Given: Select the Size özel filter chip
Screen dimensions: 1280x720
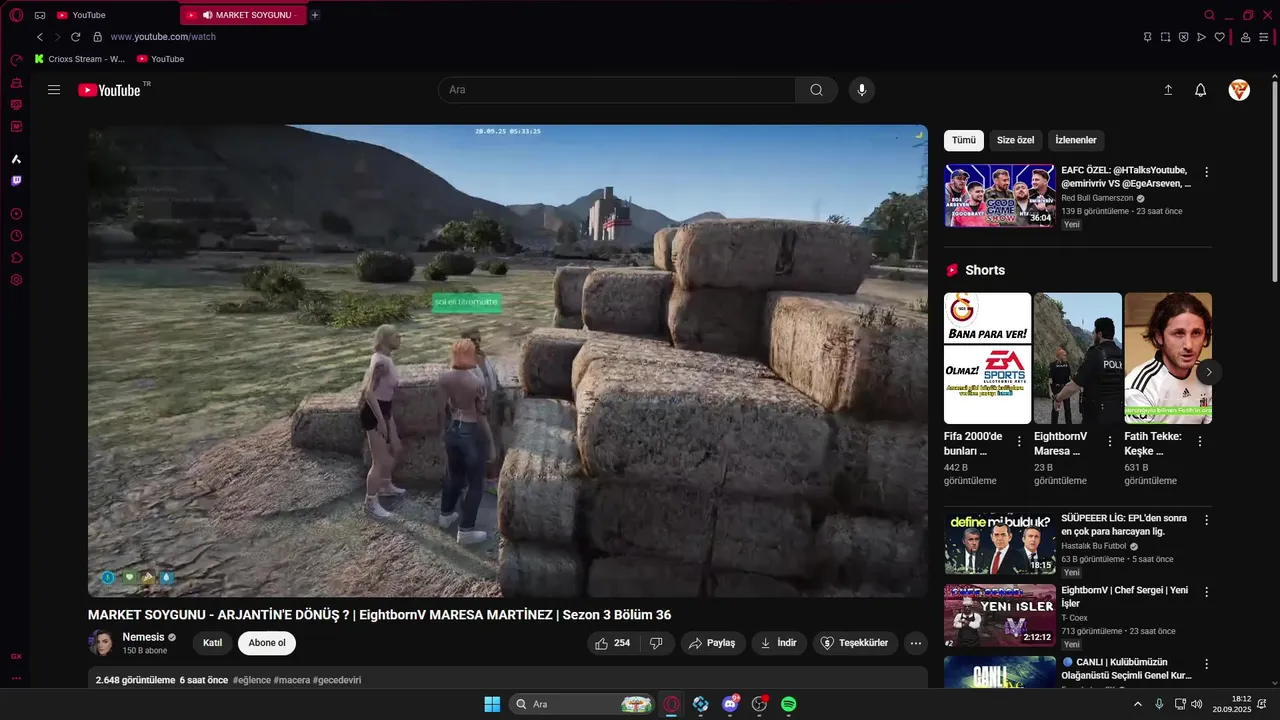Looking at the screenshot, I should (1016, 140).
